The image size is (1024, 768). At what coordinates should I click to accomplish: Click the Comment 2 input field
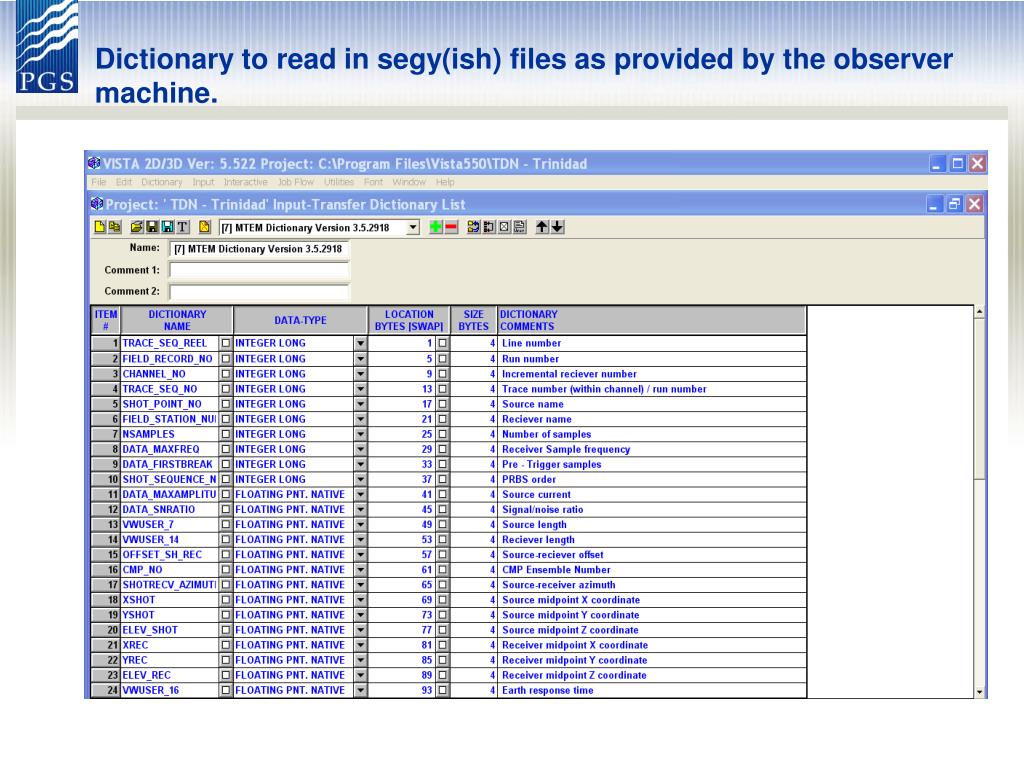pos(259,291)
